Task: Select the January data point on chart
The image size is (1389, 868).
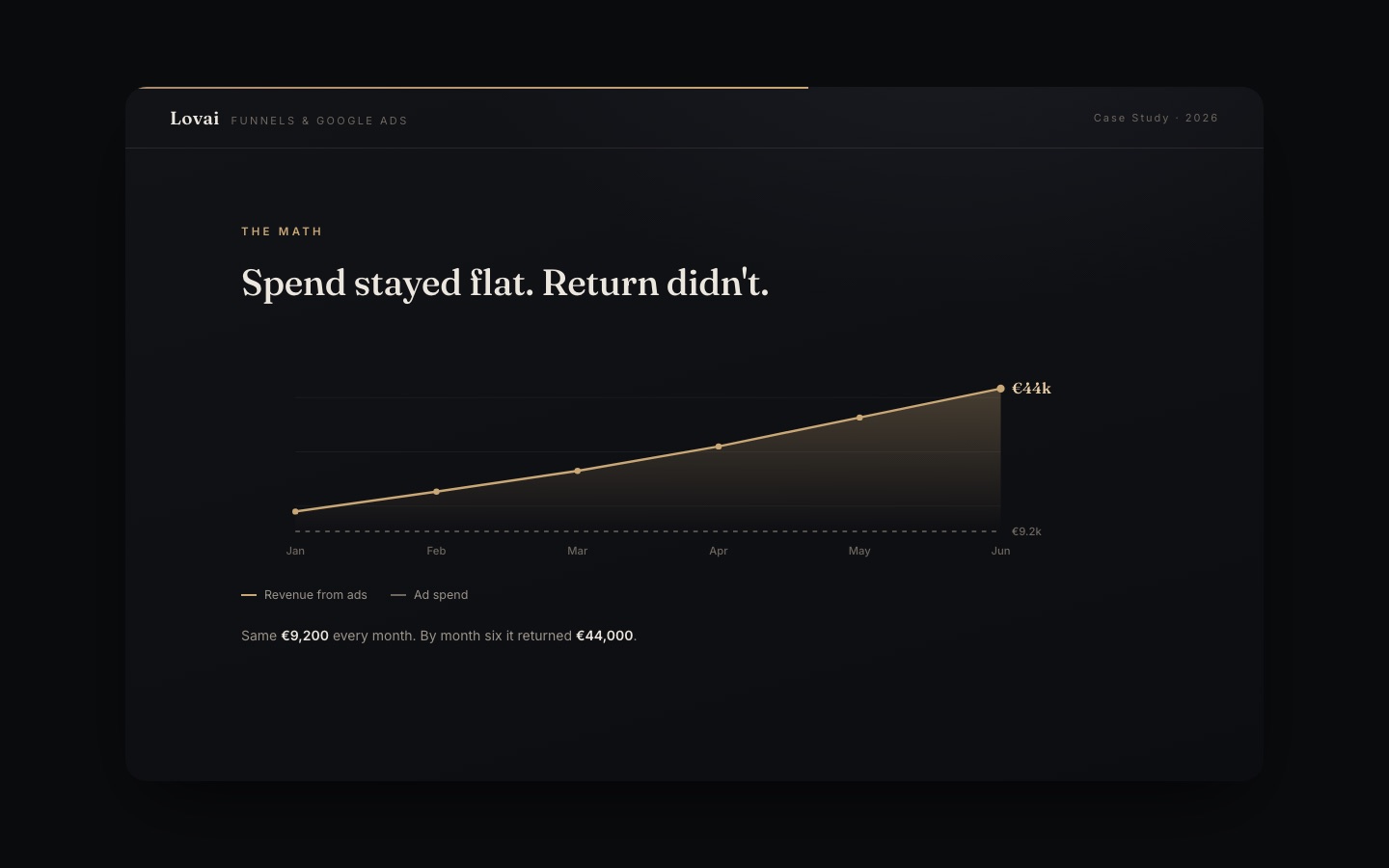Action: click(295, 512)
